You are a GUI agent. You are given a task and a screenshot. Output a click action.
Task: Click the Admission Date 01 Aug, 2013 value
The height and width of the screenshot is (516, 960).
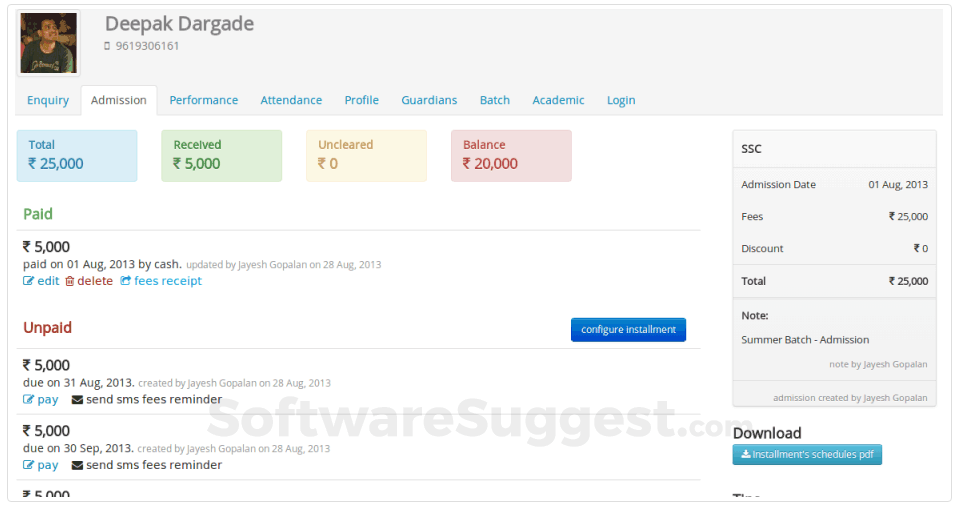point(898,184)
